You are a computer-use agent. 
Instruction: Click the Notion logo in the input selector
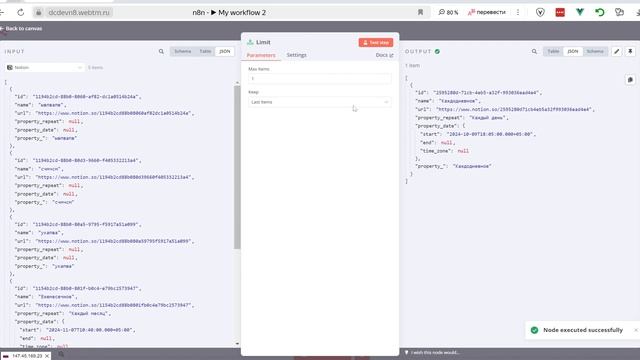coord(10,68)
